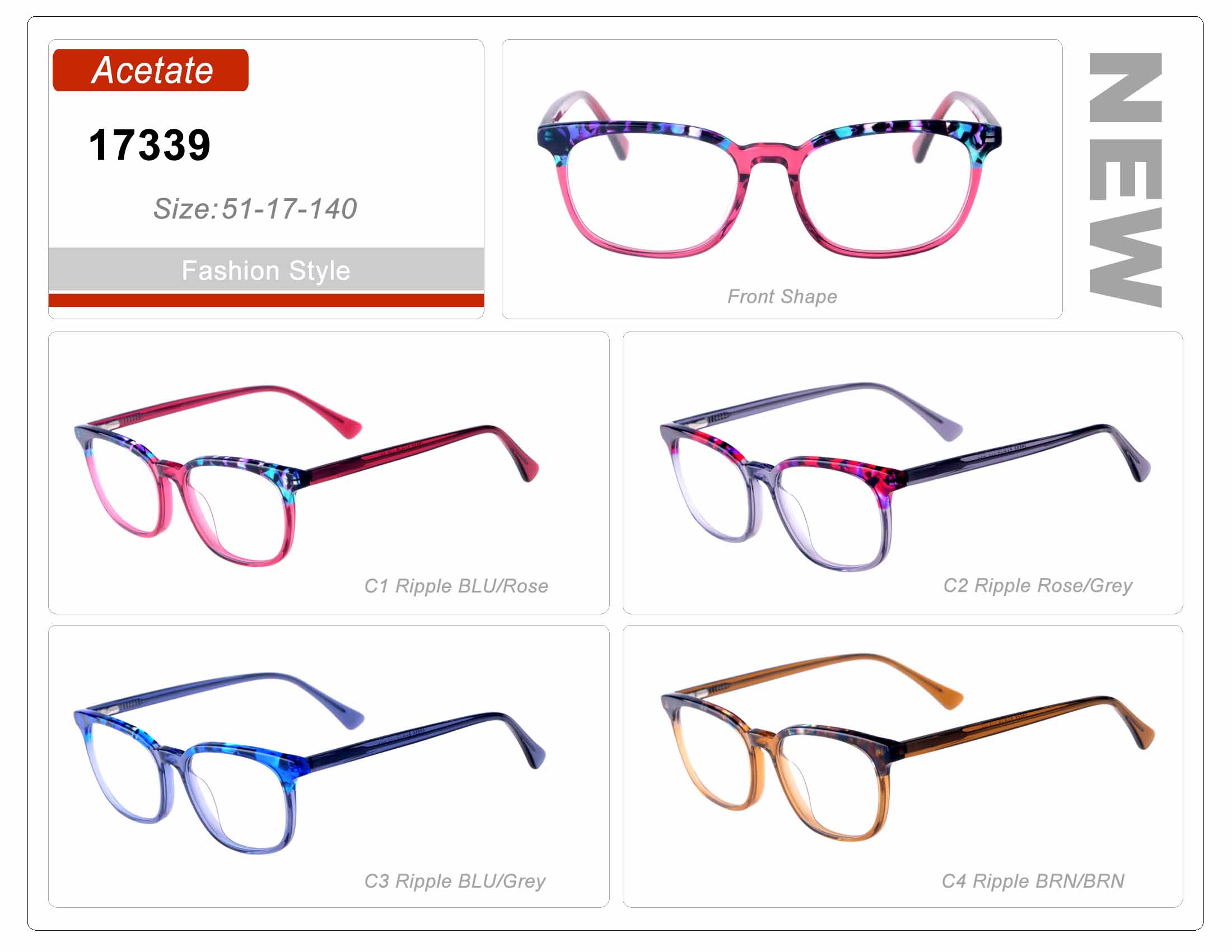Viewport: 1232px width, 952px height.
Task: Click the C2 Ripple Rose/Grey caption
Action: coord(1037,585)
